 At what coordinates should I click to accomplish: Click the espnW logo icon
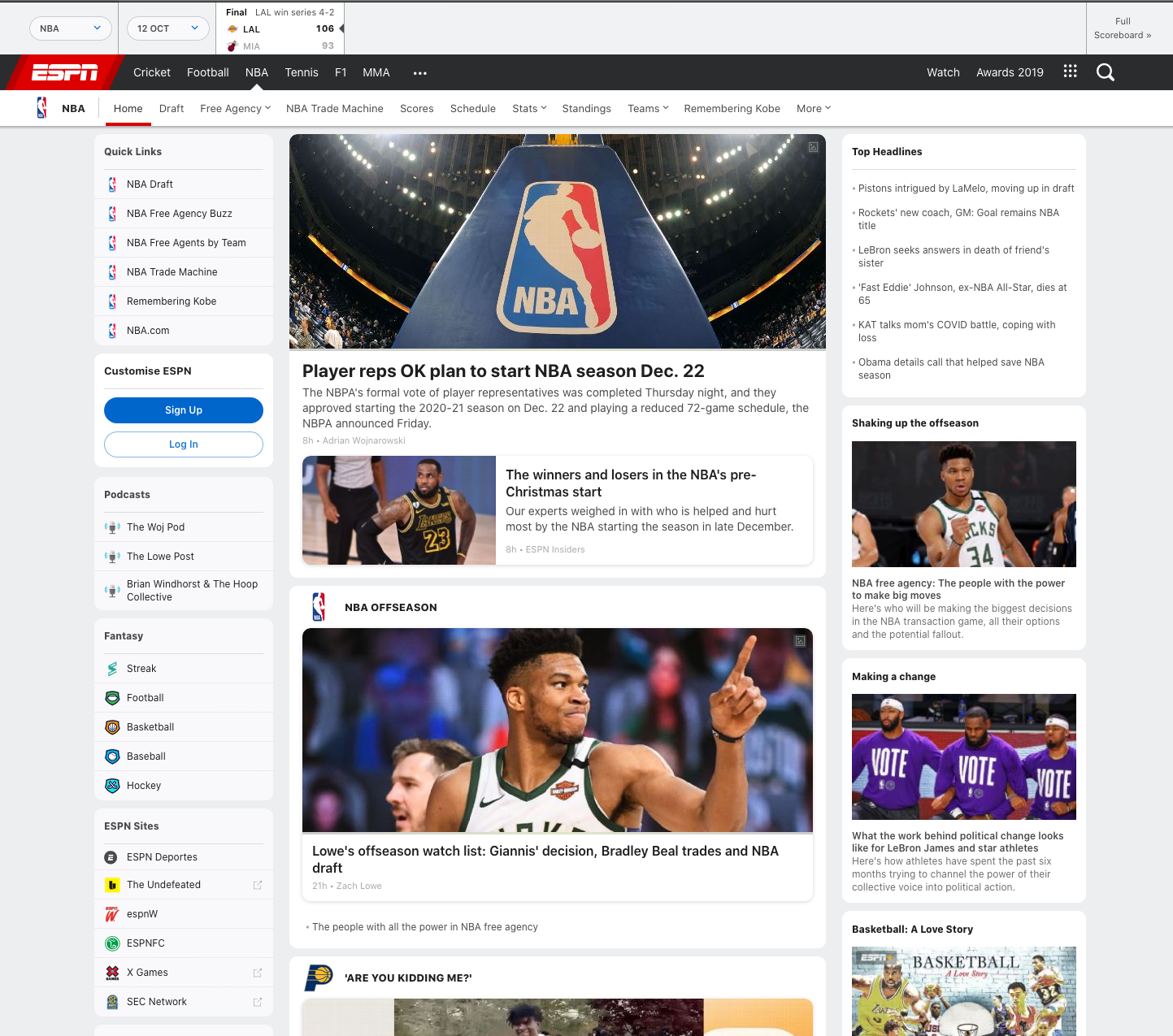(112, 914)
